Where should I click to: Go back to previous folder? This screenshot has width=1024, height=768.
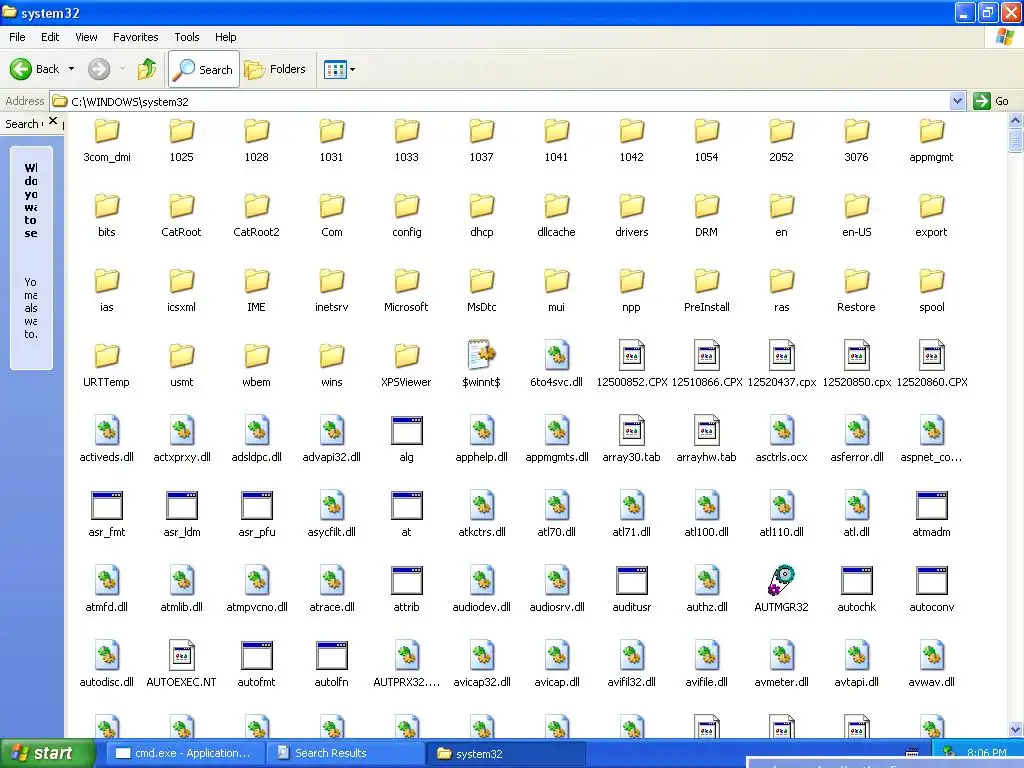tap(35, 69)
